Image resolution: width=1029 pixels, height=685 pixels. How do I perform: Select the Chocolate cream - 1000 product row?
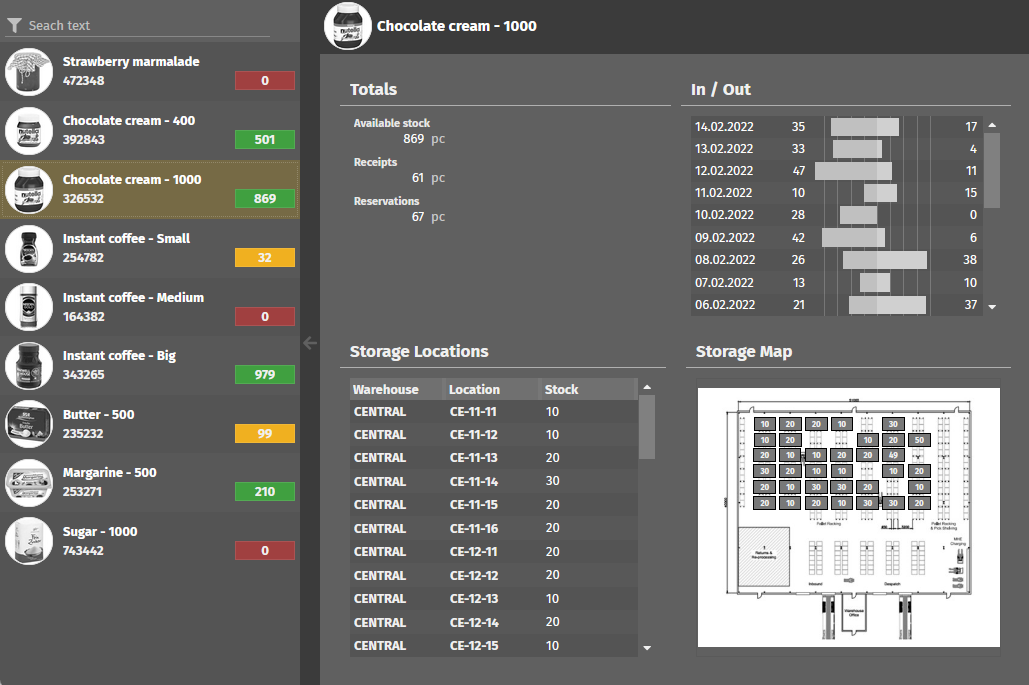point(150,189)
